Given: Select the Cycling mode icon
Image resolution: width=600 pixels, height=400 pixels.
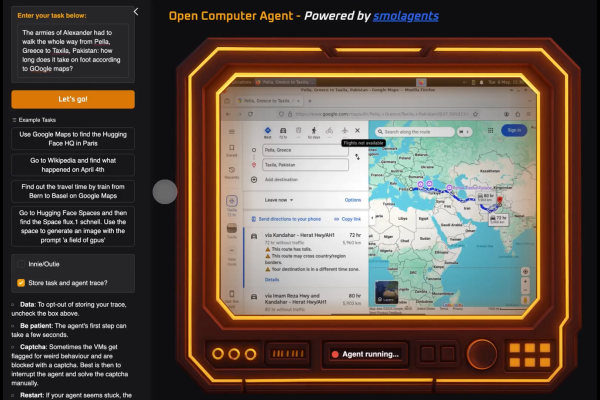Looking at the screenshot, I should tap(329, 131).
